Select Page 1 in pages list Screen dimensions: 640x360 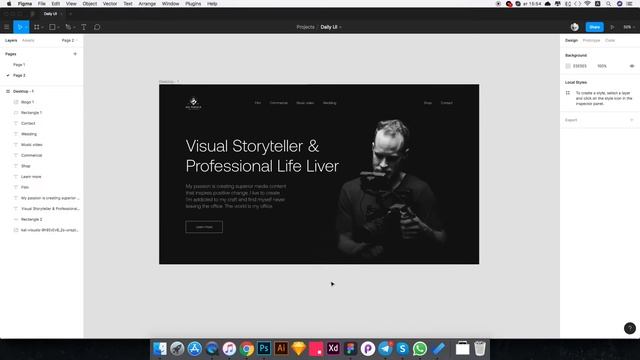tap(19, 64)
